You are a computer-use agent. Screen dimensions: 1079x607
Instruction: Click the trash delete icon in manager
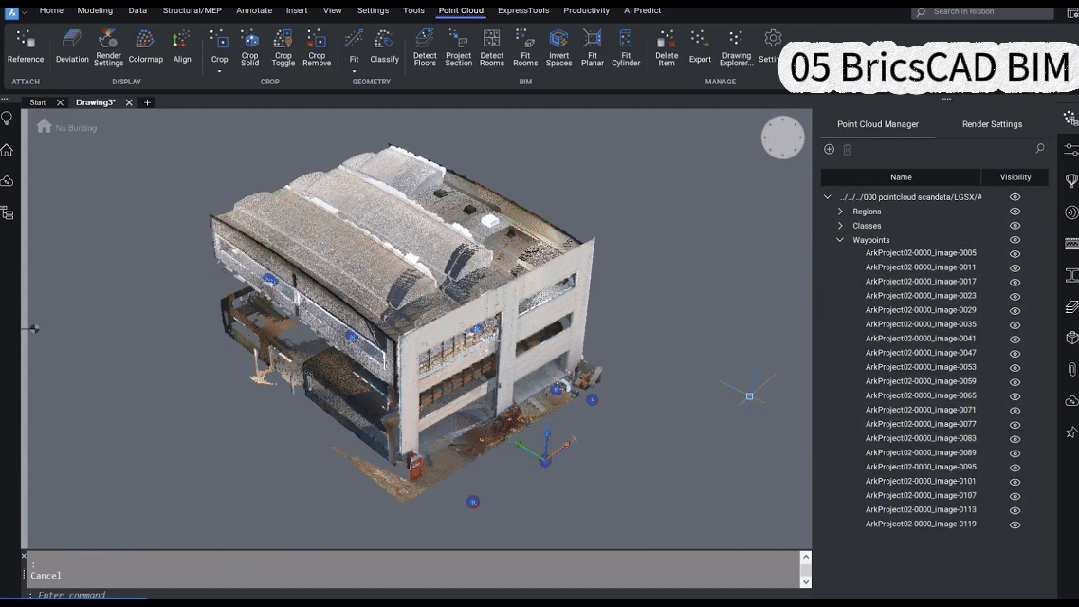[x=848, y=149]
